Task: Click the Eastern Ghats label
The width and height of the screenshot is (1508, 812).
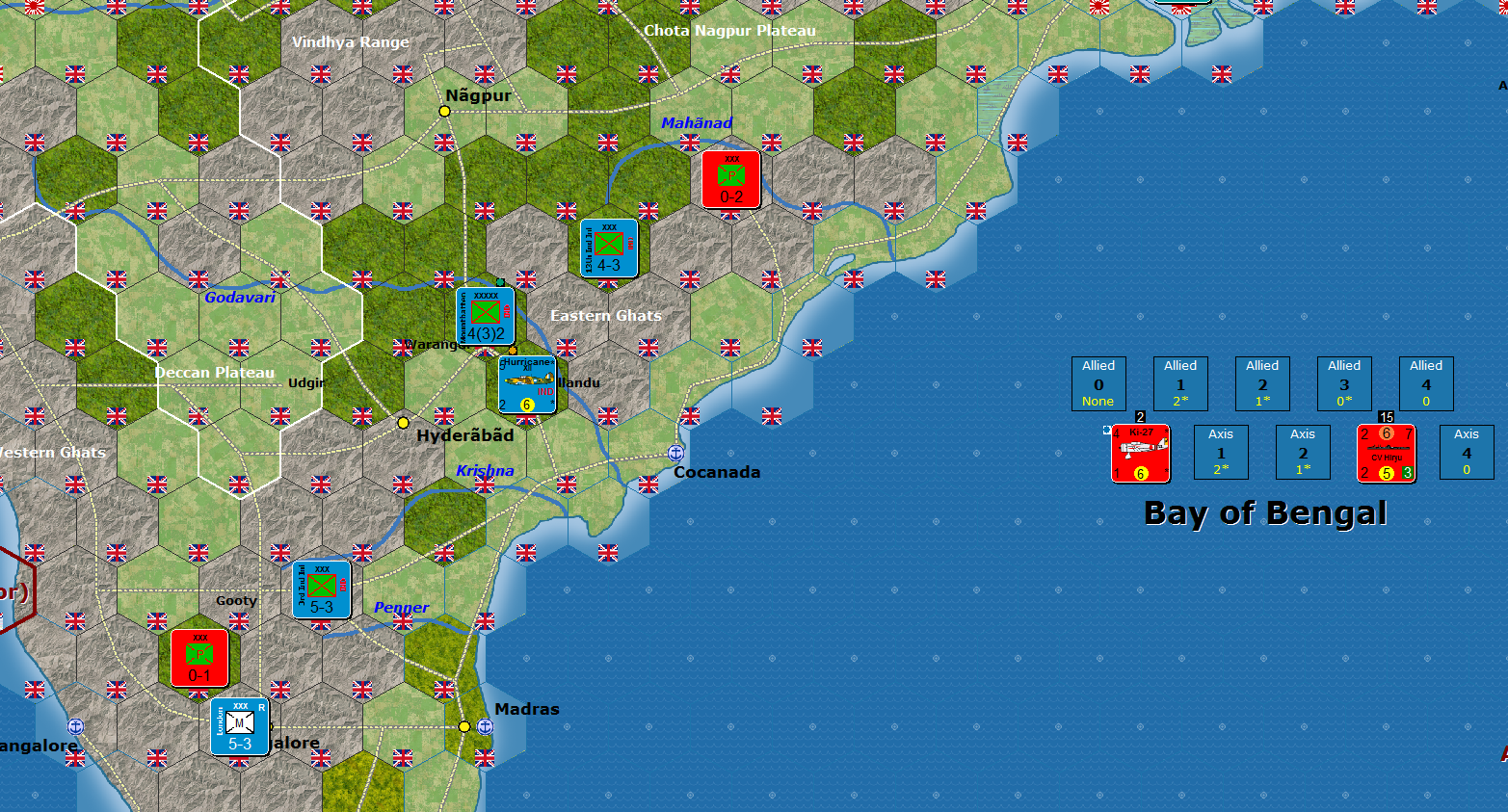Action: (606, 316)
